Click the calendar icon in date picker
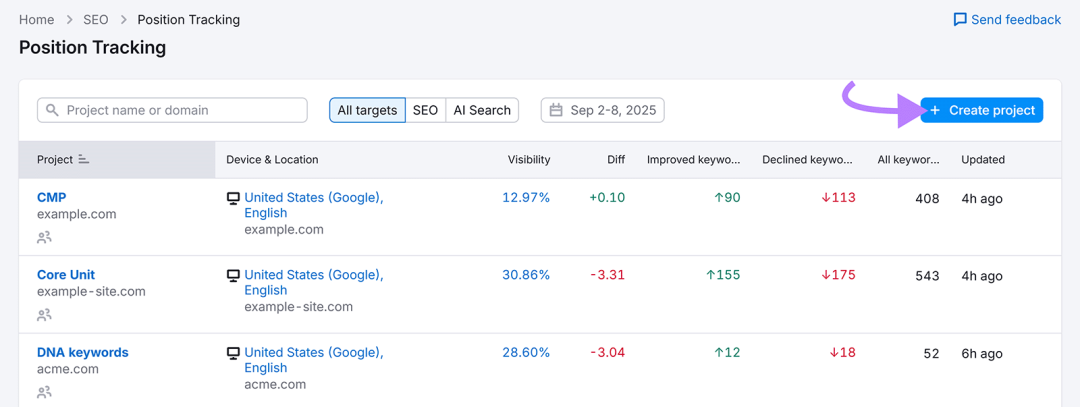 click(556, 110)
